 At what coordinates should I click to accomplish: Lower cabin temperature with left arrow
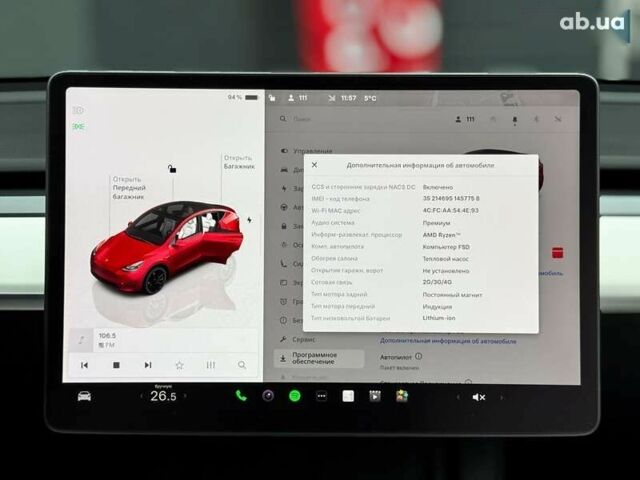coord(141,396)
